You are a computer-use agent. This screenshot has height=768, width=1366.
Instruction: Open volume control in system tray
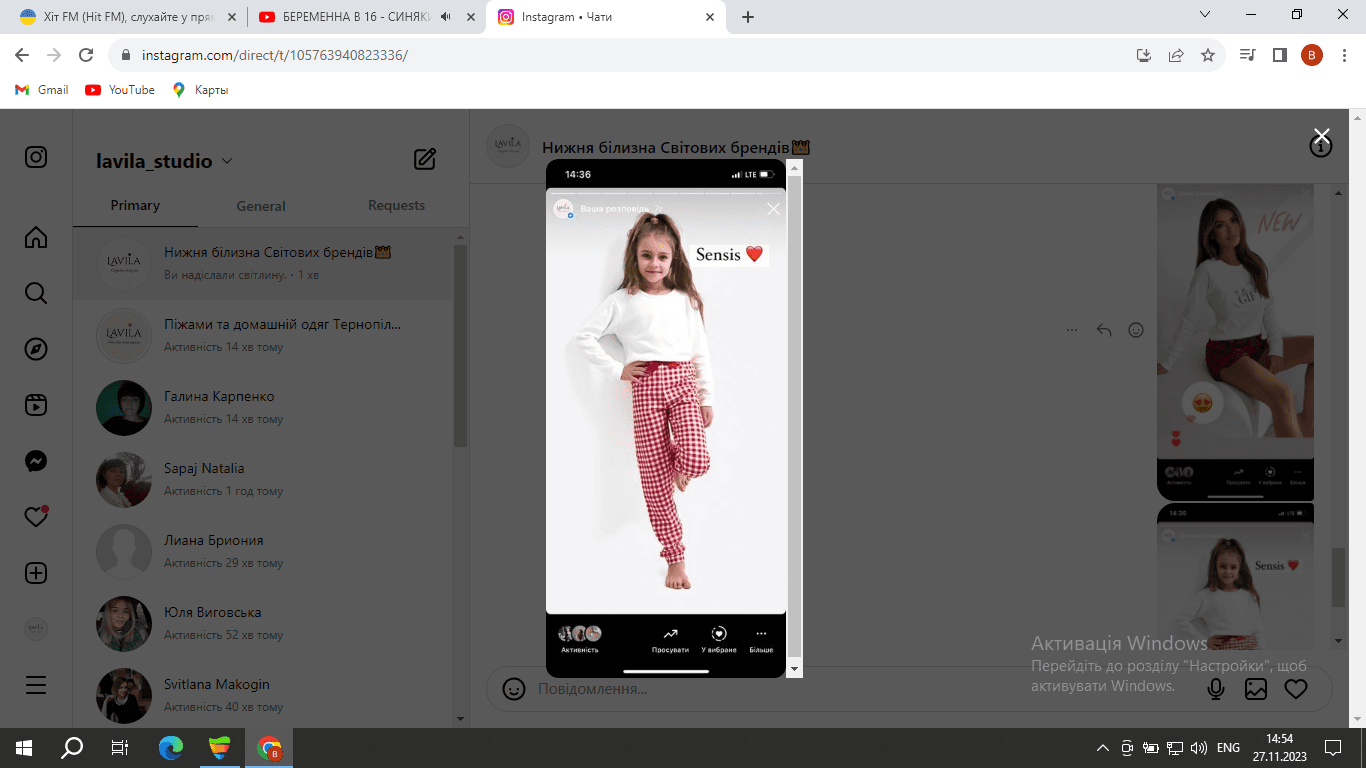(1198, 747)
